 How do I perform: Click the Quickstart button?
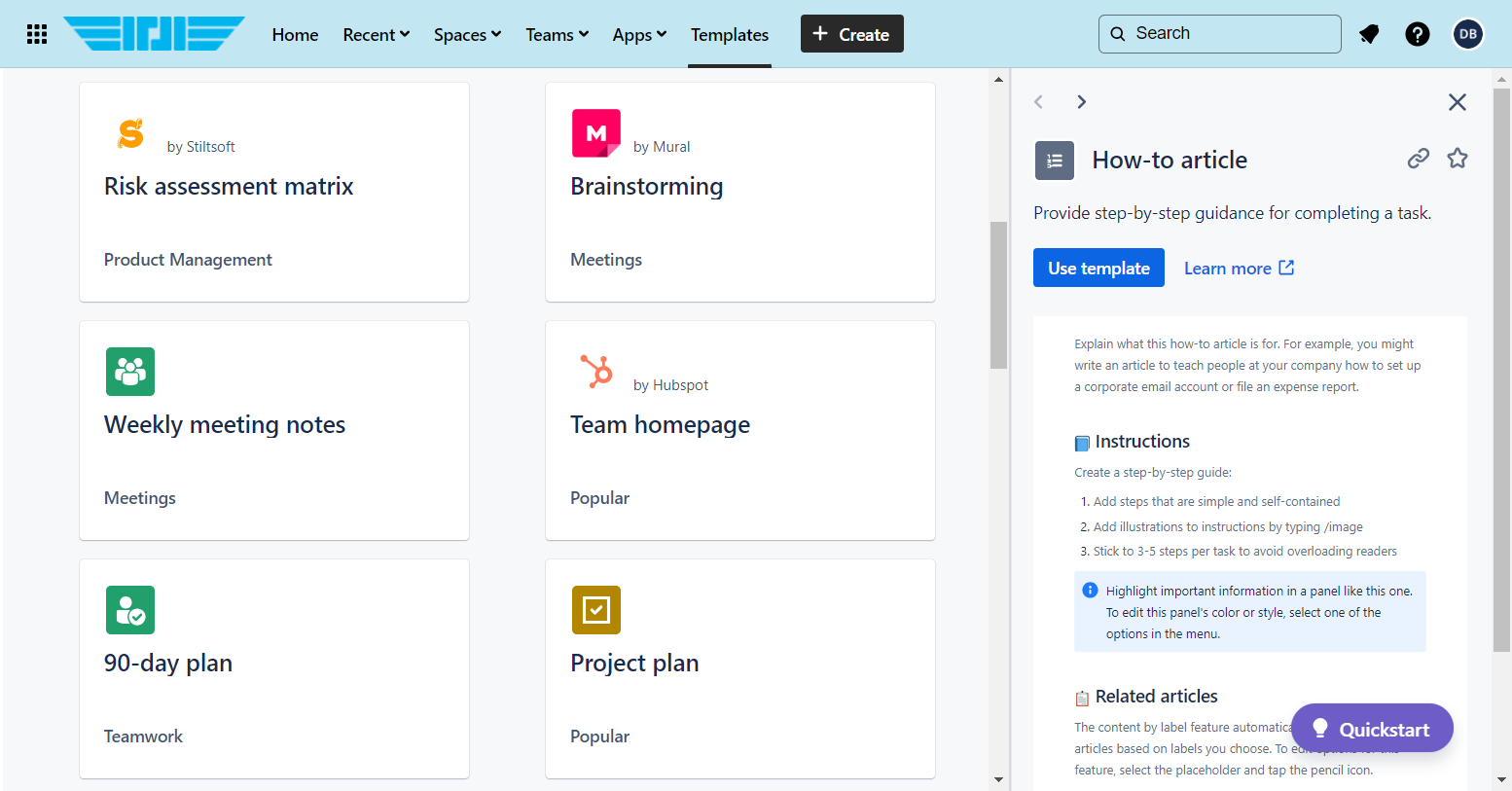(1372, 728)
